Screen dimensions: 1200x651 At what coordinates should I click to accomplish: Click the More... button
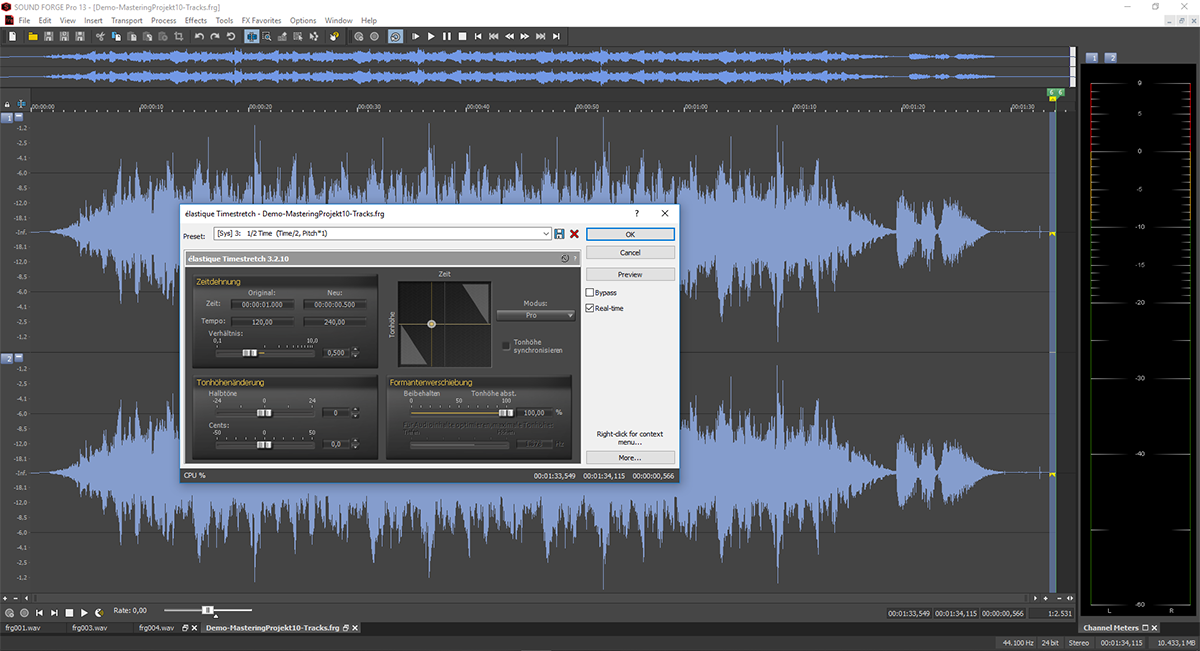(x=630, y=457)
